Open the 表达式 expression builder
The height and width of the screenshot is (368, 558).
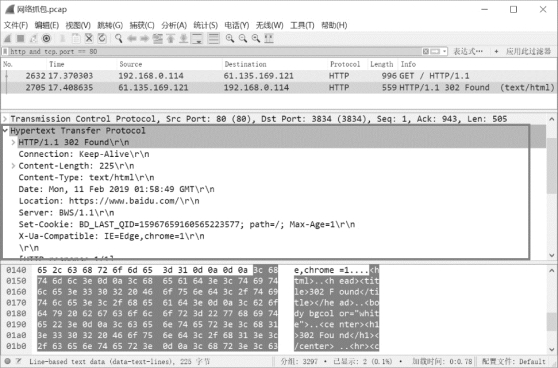[x=468, y=52]
